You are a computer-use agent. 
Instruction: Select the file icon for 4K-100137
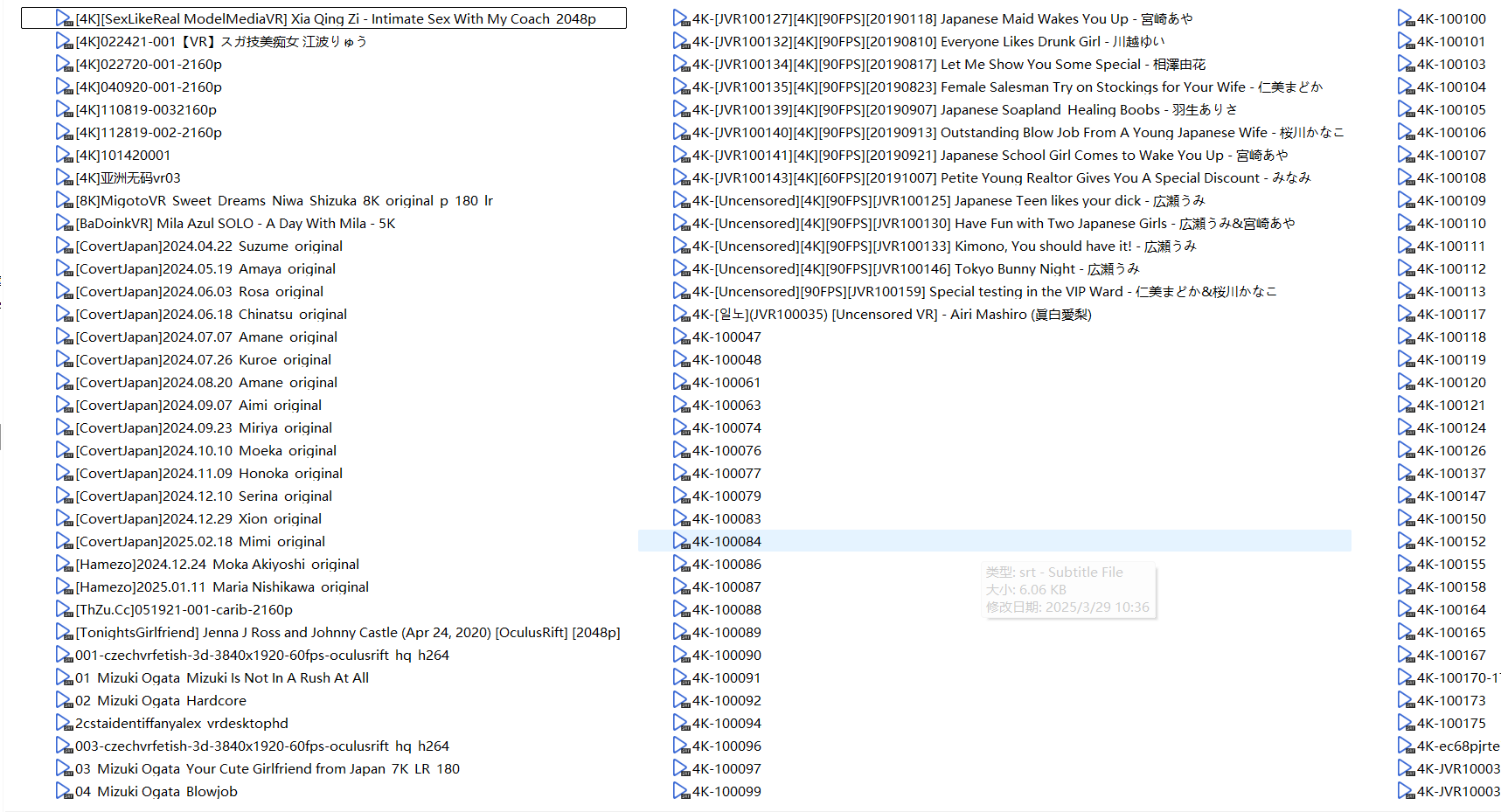(1406, 474)
